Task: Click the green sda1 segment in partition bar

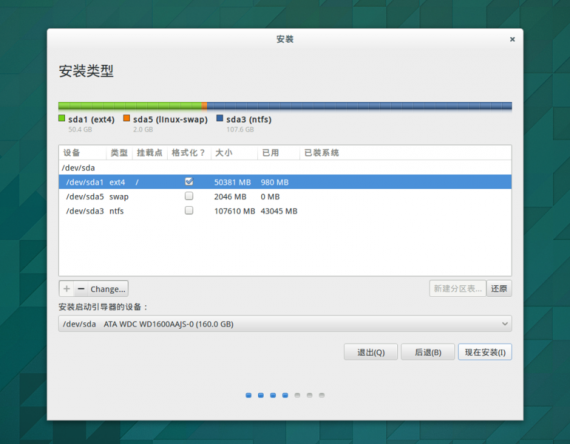Action: point(130,106)
